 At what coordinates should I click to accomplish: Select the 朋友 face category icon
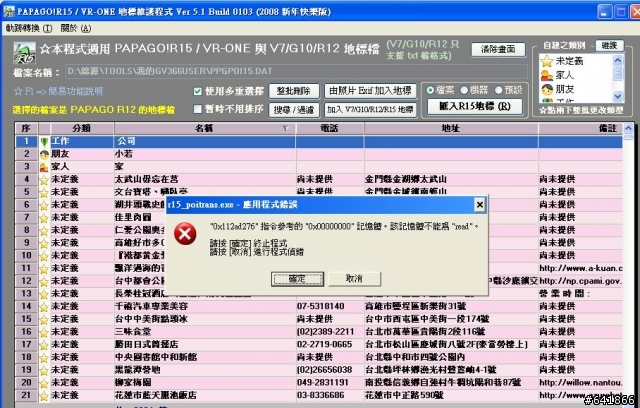tap(547, 89)
